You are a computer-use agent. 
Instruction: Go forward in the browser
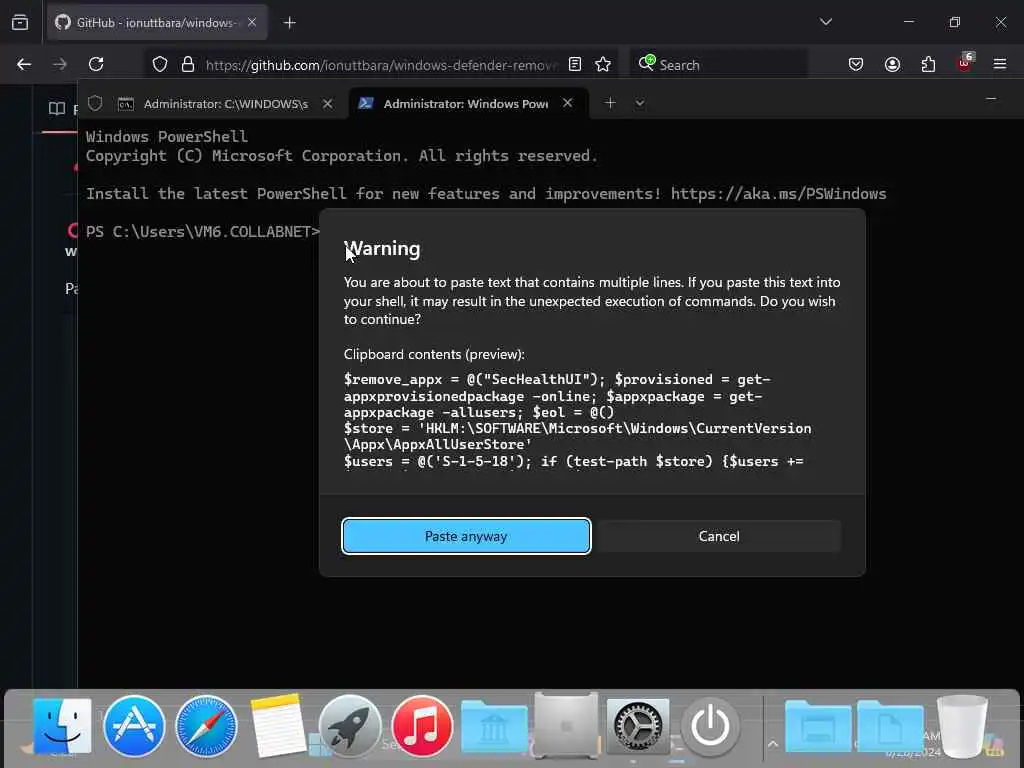click(60, 64)
